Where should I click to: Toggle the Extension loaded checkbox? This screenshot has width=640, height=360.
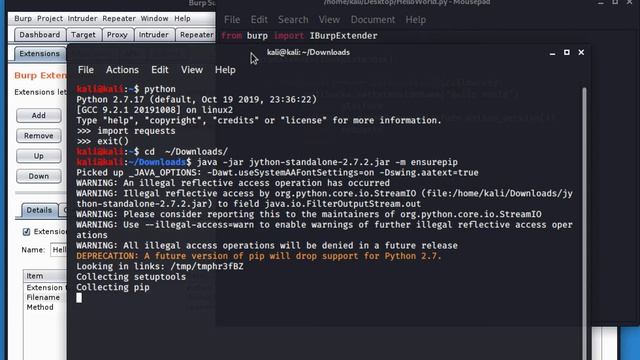[x=27, y=232]
